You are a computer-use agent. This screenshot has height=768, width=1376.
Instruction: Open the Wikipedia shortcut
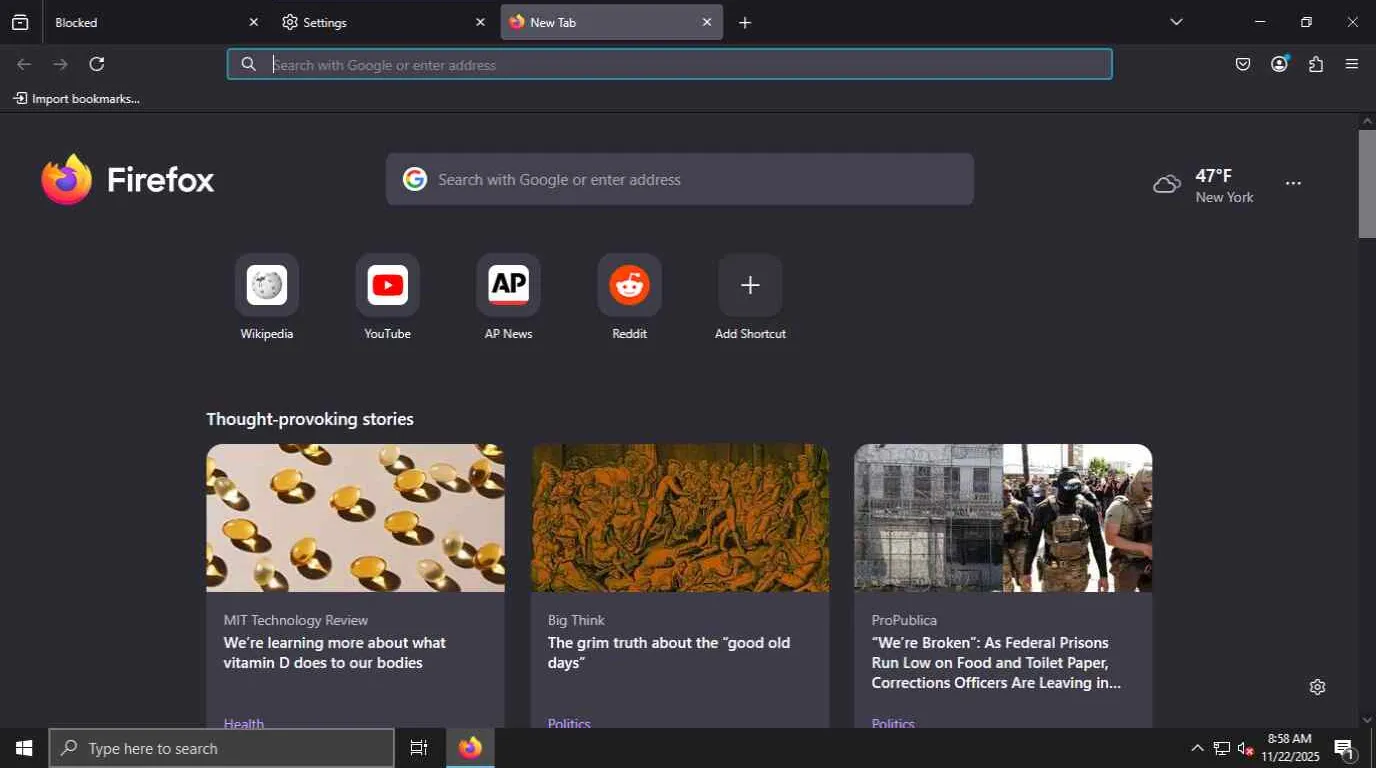click(x=267, y=296)
